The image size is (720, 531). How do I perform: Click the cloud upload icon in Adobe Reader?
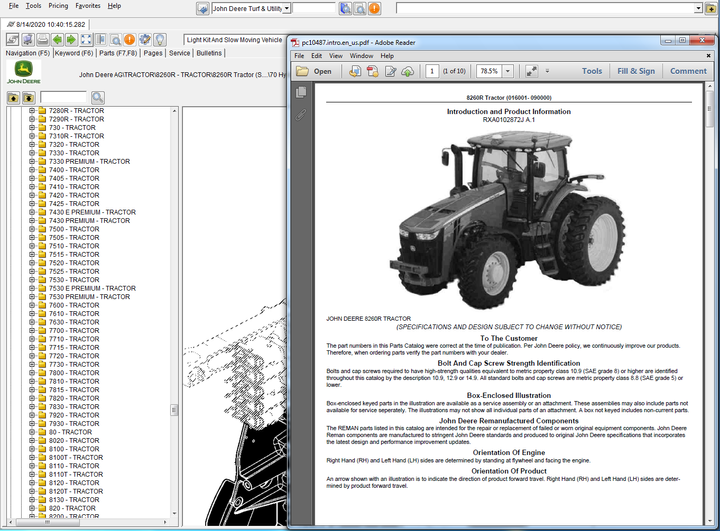click(408, 71)
